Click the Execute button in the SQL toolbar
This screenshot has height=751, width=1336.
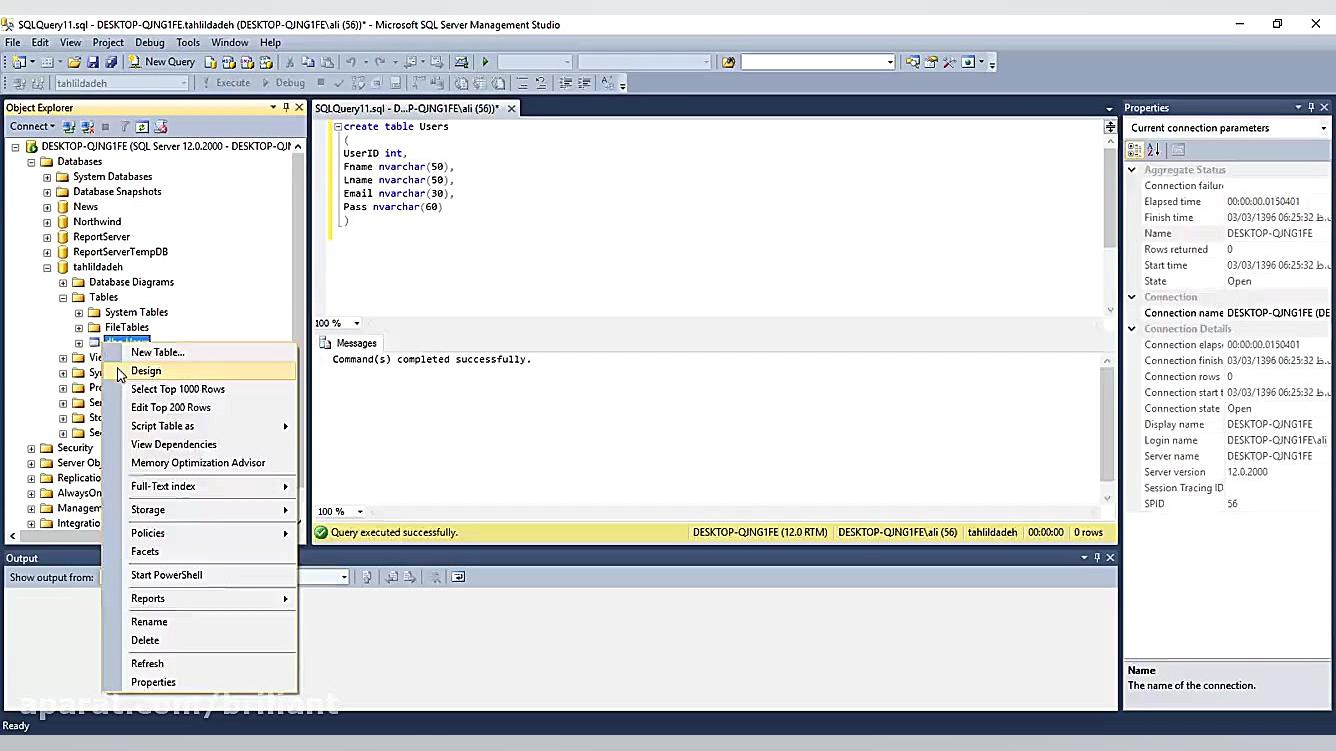click(226, 83)
